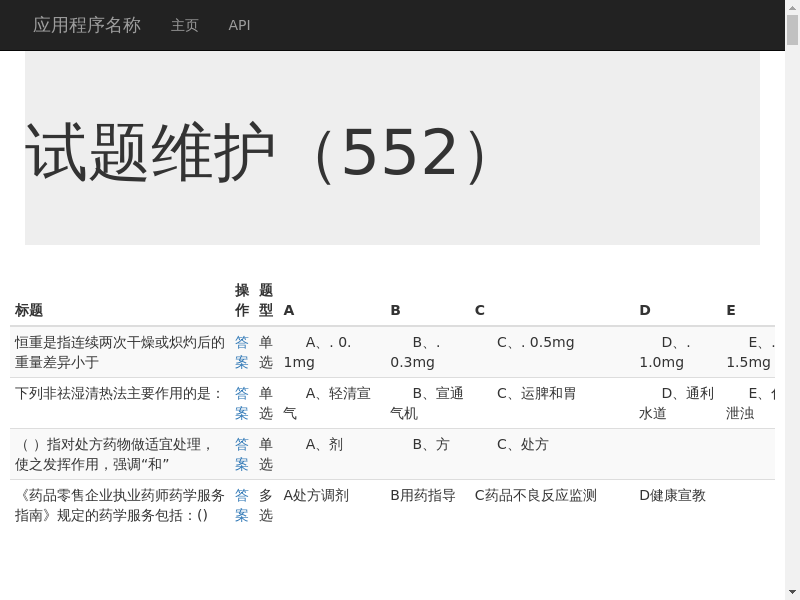The height and width of the screenshot is (600, 800).
Task: Click 多选 type in 药品零售企业 row
Action: tap(266, 505)
